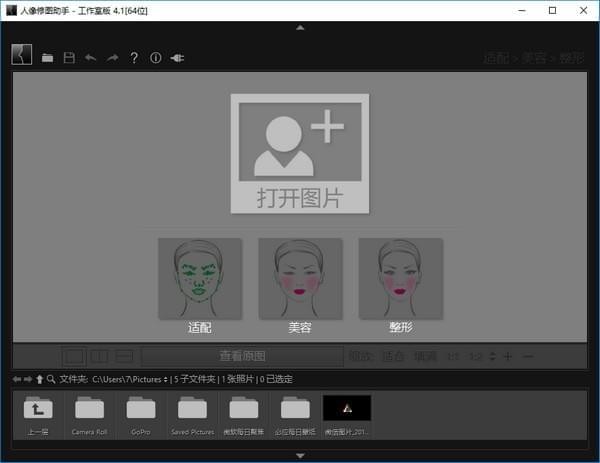Click the plug-in connector icon
Viewport: 600px width, 463px height.
(x=178, y=58)
